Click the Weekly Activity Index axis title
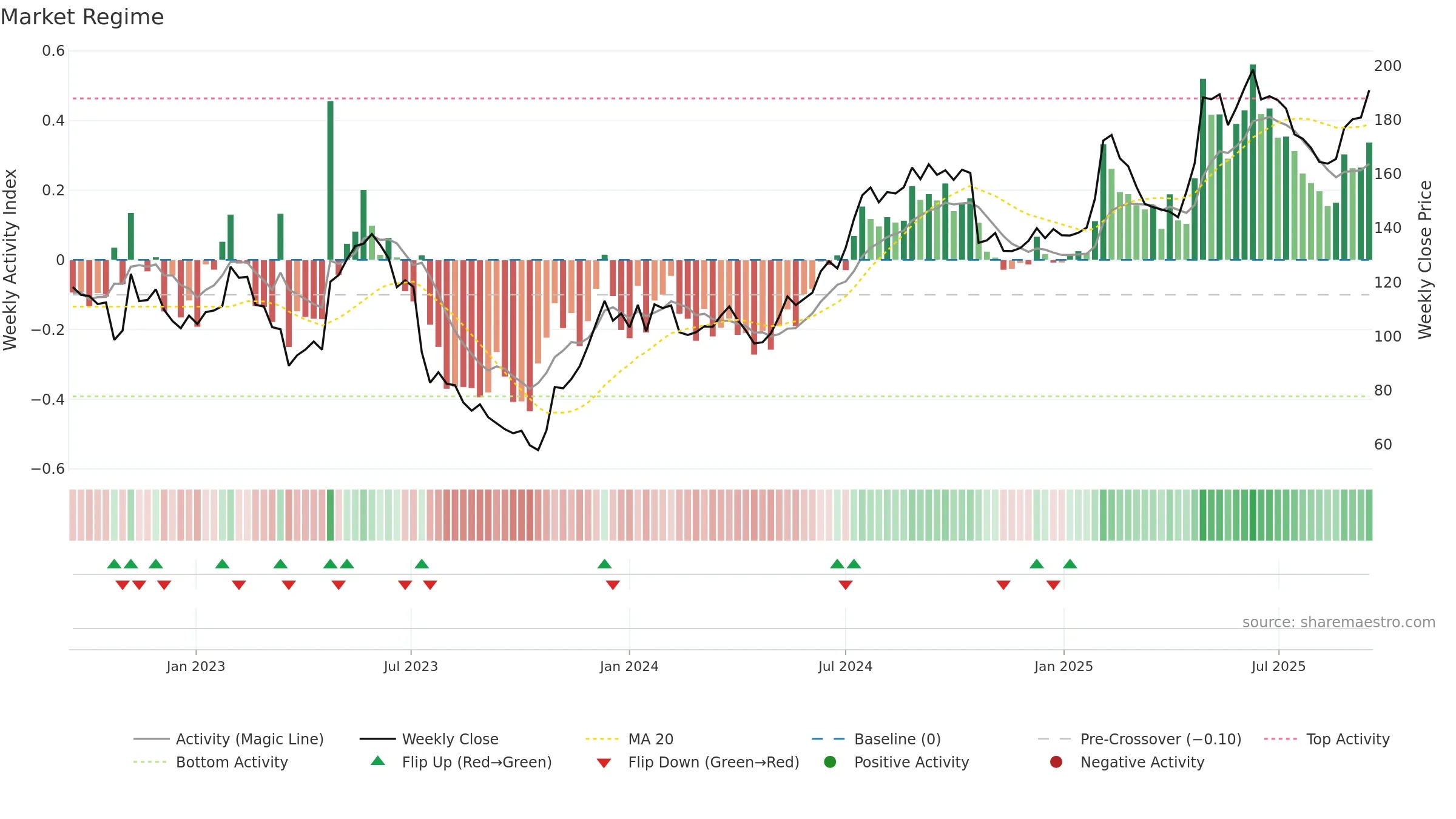This screenshot has height=819, width=1456. tap(10, 260)
